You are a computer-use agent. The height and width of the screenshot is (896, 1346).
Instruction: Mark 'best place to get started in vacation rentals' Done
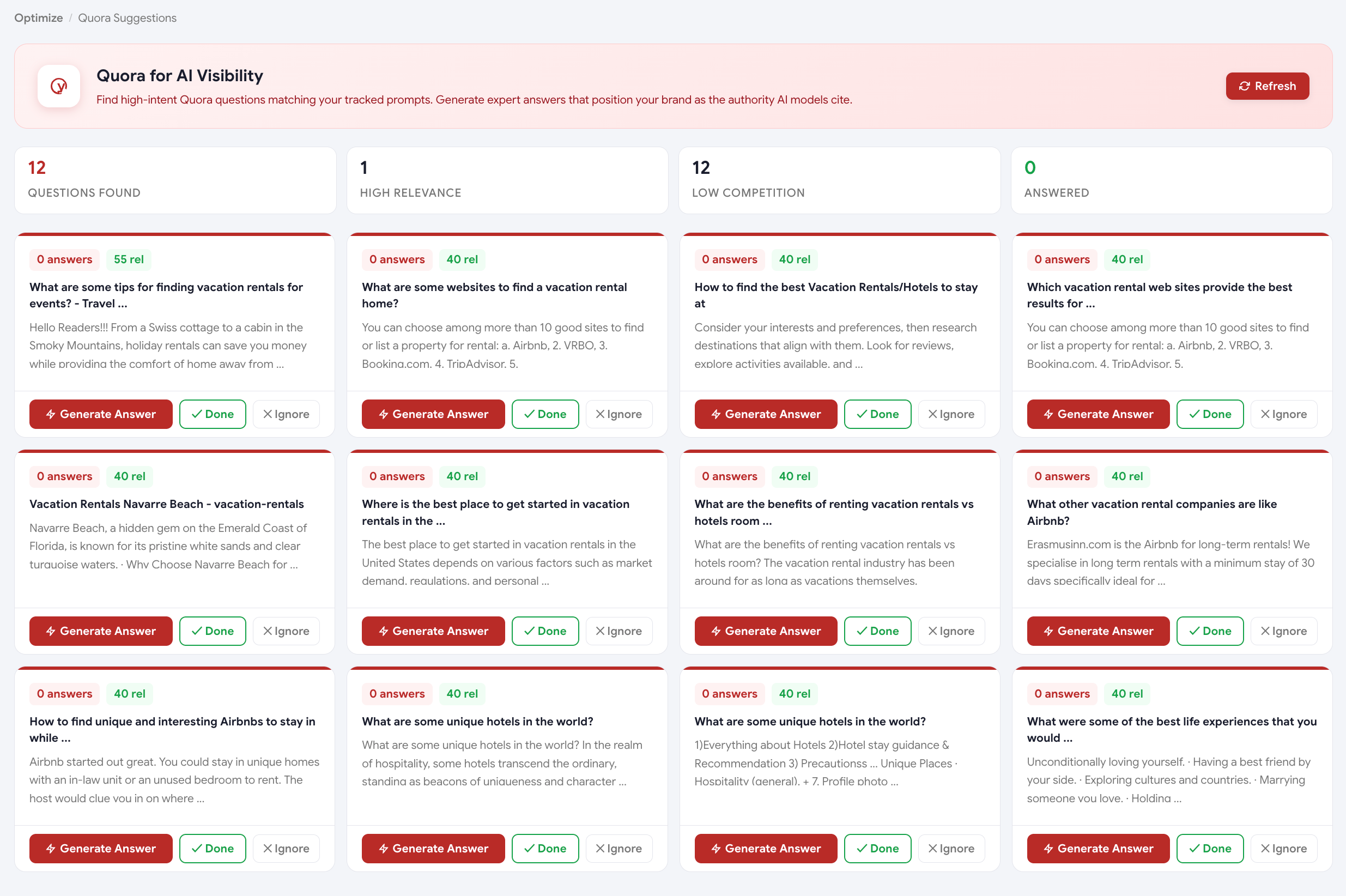[545, 632]
